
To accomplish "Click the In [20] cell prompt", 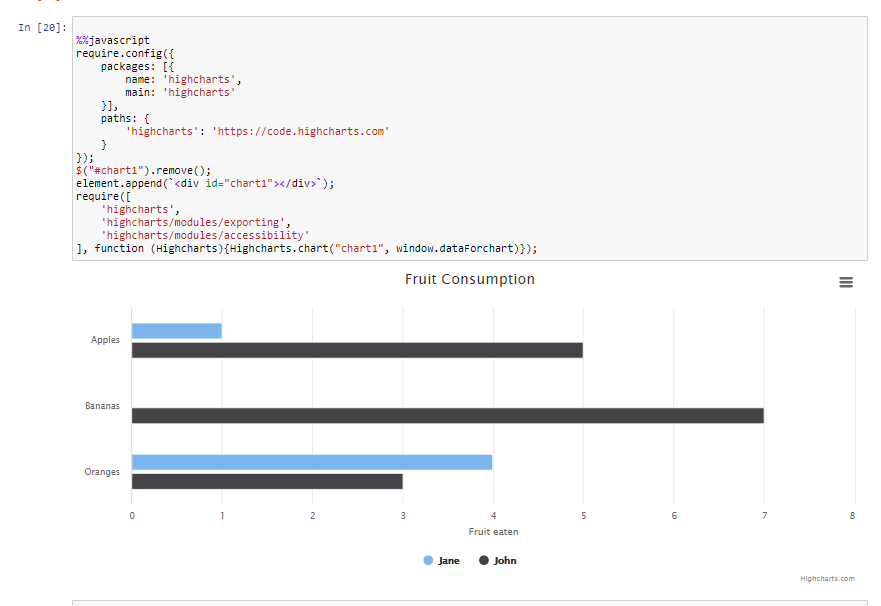I will point(42,28).
